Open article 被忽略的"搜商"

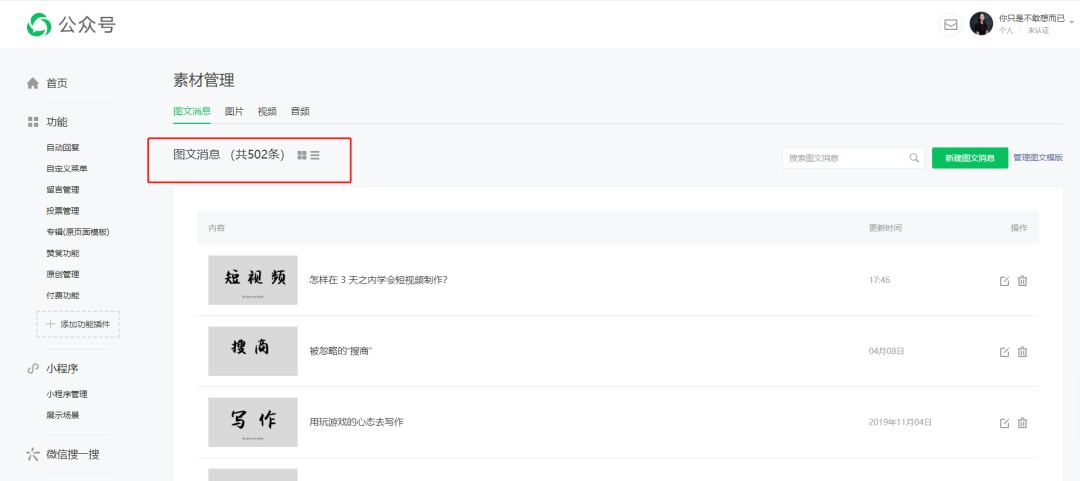(341, 351)
